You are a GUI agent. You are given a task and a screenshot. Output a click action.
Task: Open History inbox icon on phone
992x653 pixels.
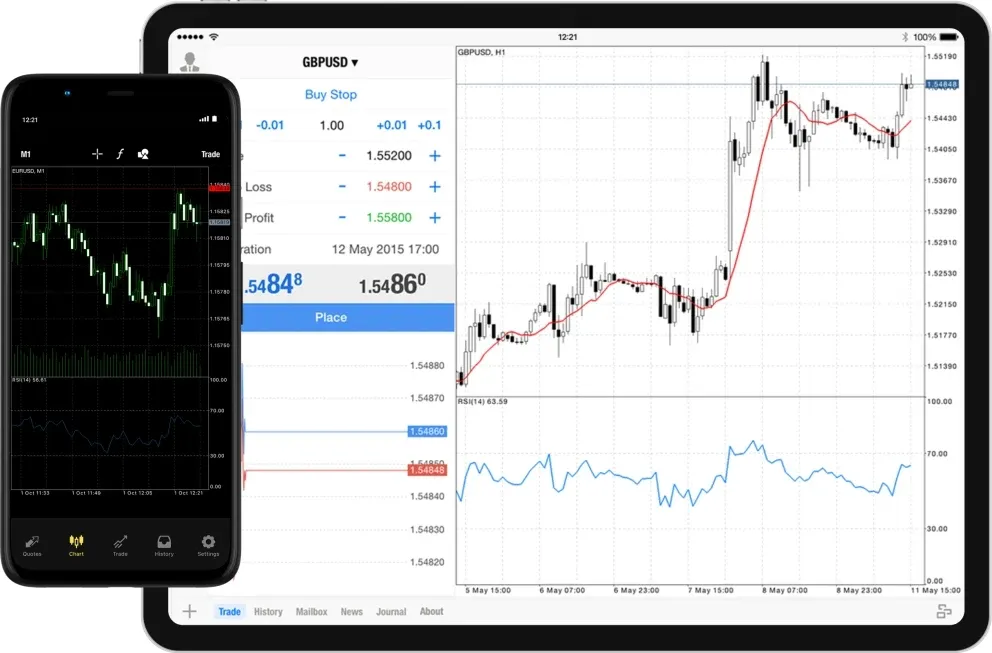pyautogui.click(x=164, y=544)
